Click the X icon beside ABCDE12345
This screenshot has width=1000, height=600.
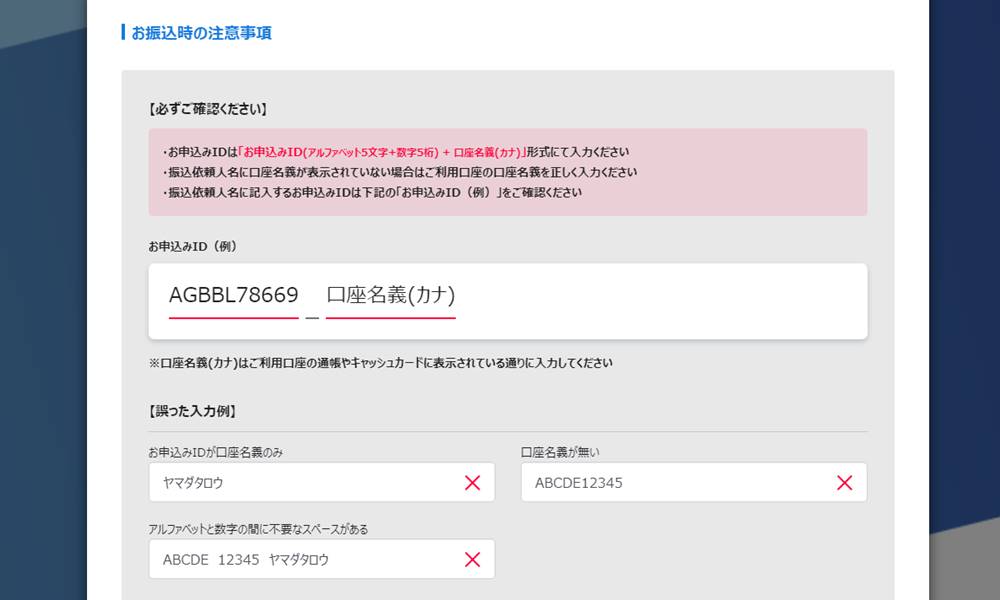[x=843, y=482]
